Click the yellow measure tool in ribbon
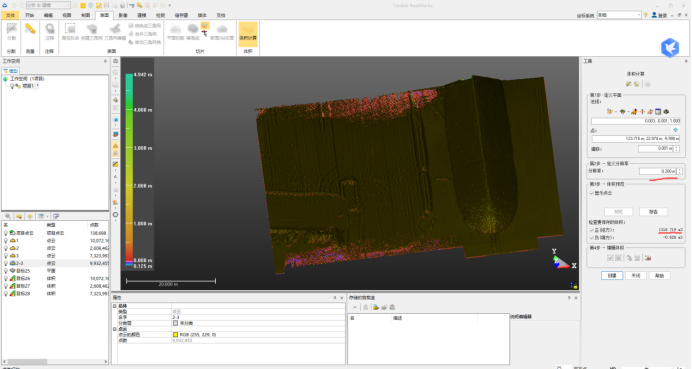Screen dimensions: 692x369 30,29
